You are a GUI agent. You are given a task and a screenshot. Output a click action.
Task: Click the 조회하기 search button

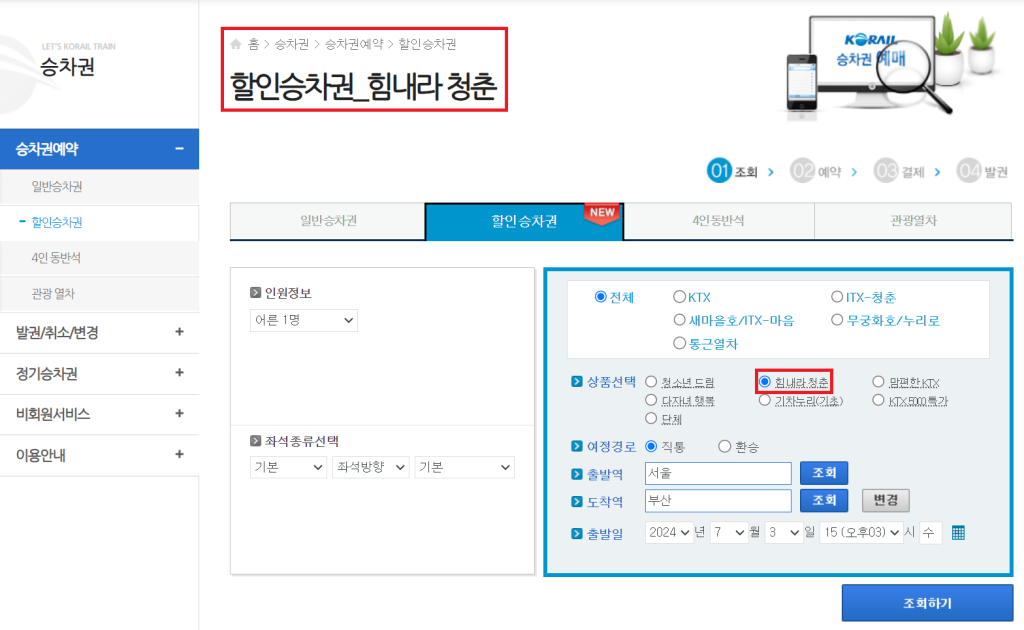click(x=926, y=604)
